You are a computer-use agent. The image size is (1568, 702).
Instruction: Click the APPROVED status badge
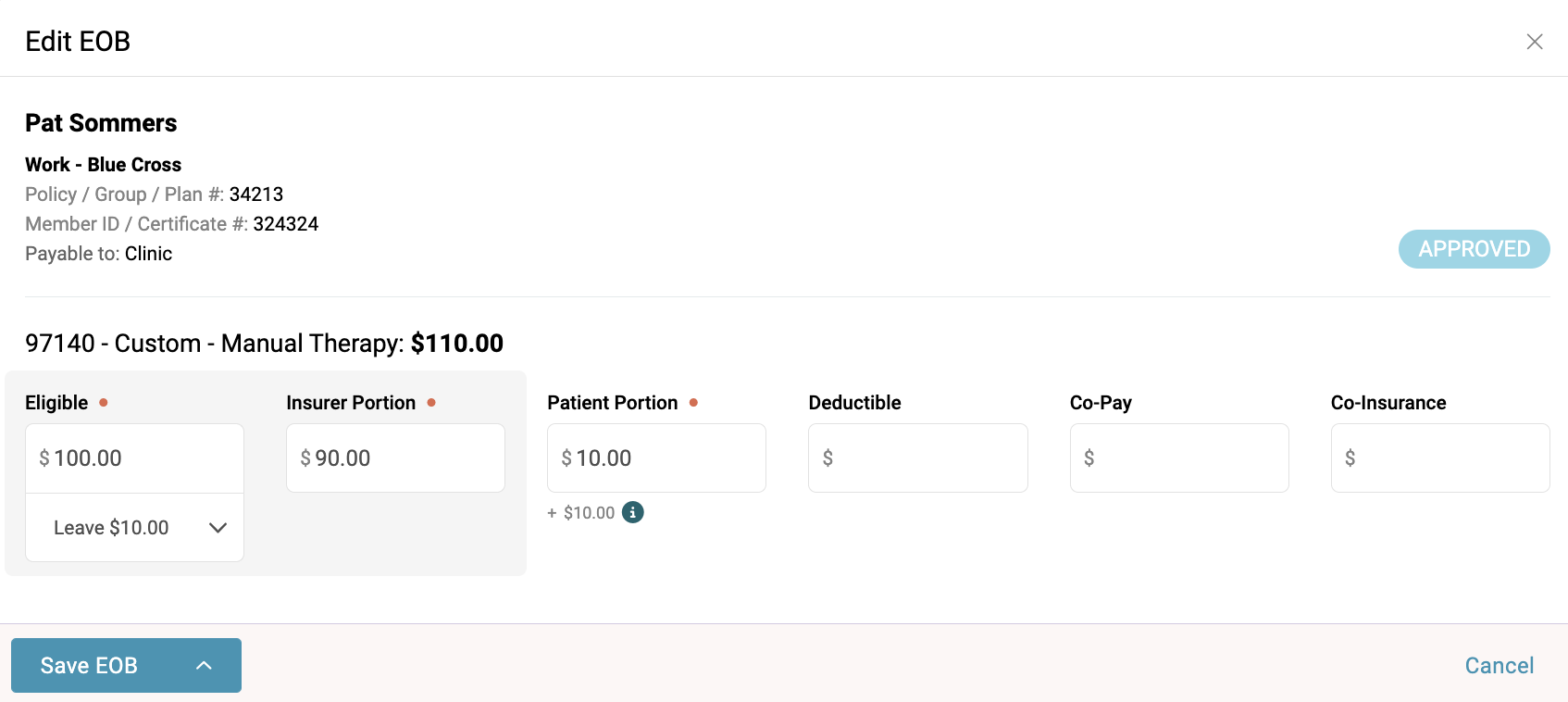(x=1474, y=249)
